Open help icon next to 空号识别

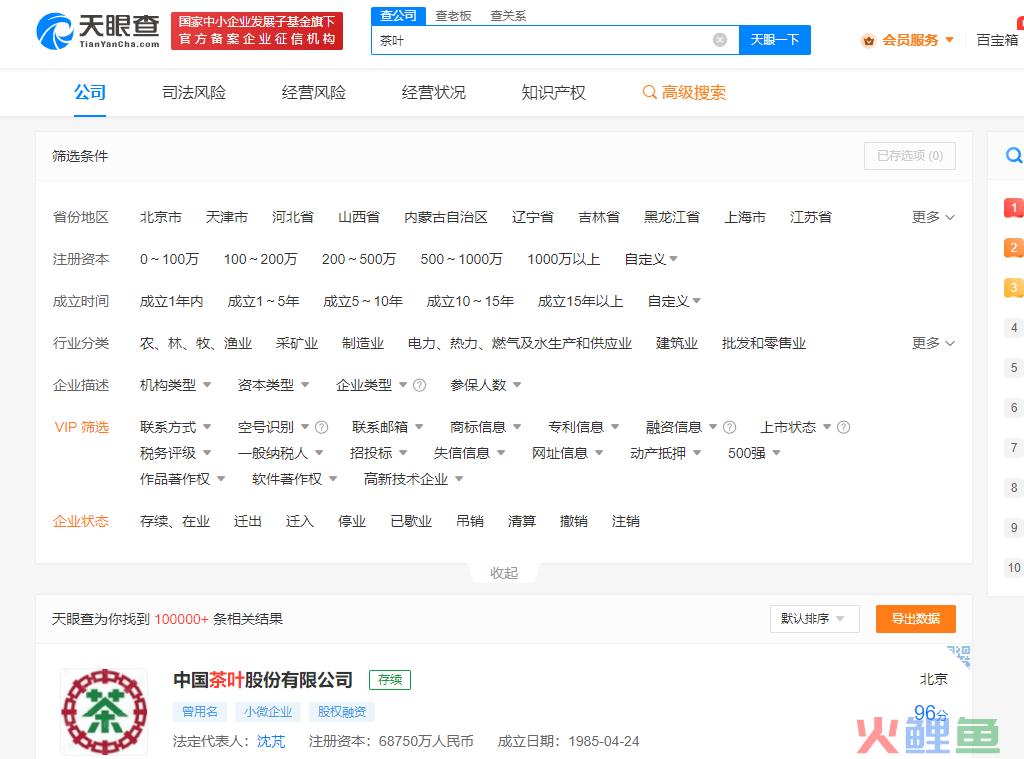click(321, 427)
